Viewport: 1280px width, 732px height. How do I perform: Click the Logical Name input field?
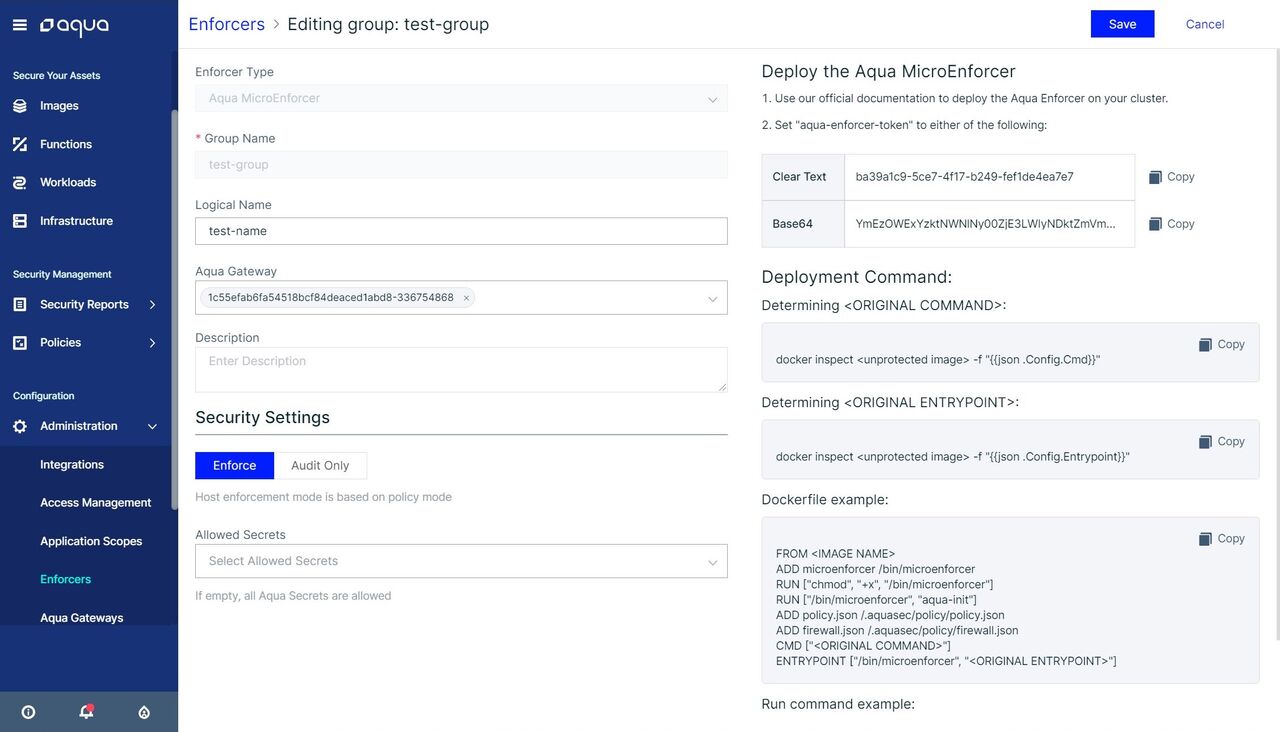point(461,231)
